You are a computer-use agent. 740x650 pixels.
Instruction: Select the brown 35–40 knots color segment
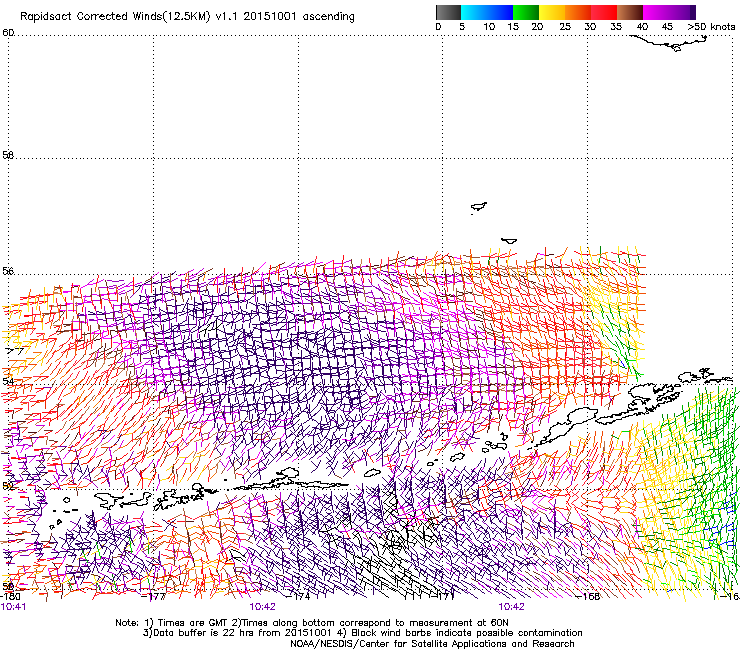[x=630, y=12]
